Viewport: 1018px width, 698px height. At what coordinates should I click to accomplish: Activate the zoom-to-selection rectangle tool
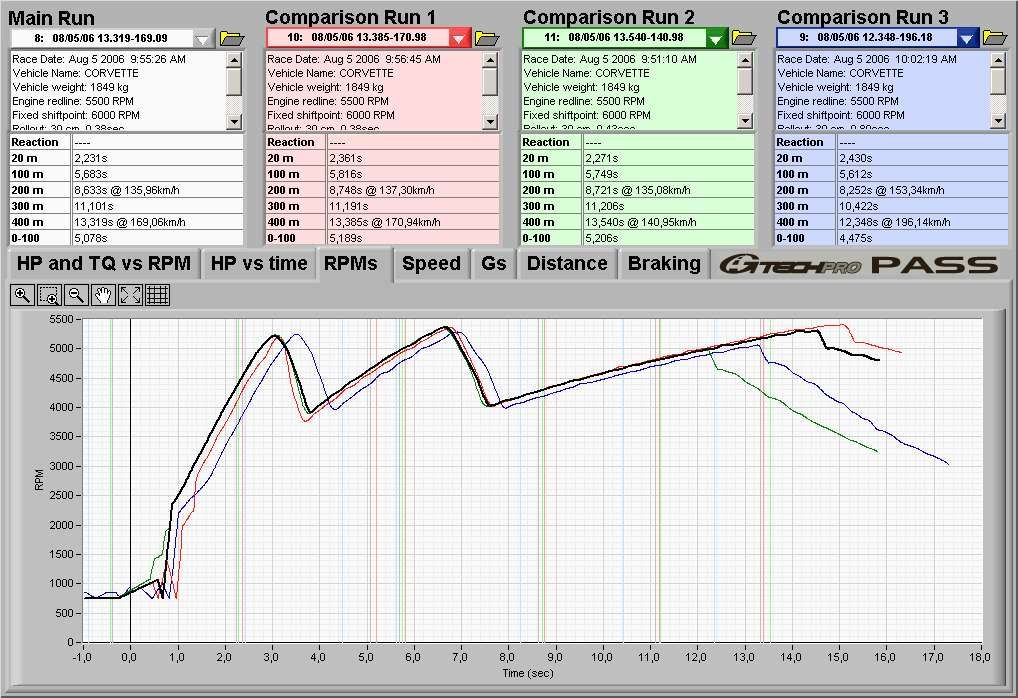(49, 295)
